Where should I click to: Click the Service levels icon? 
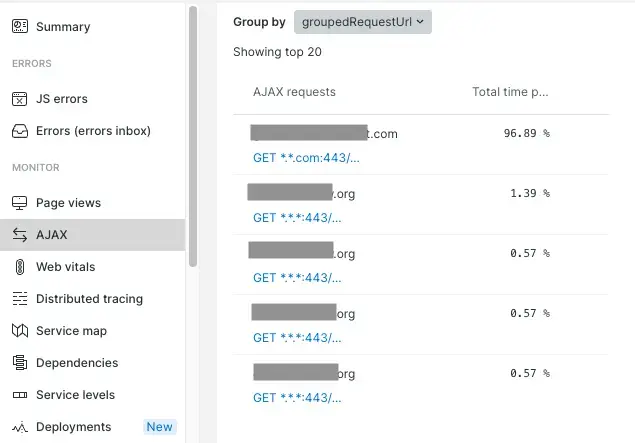coord(19,395)
